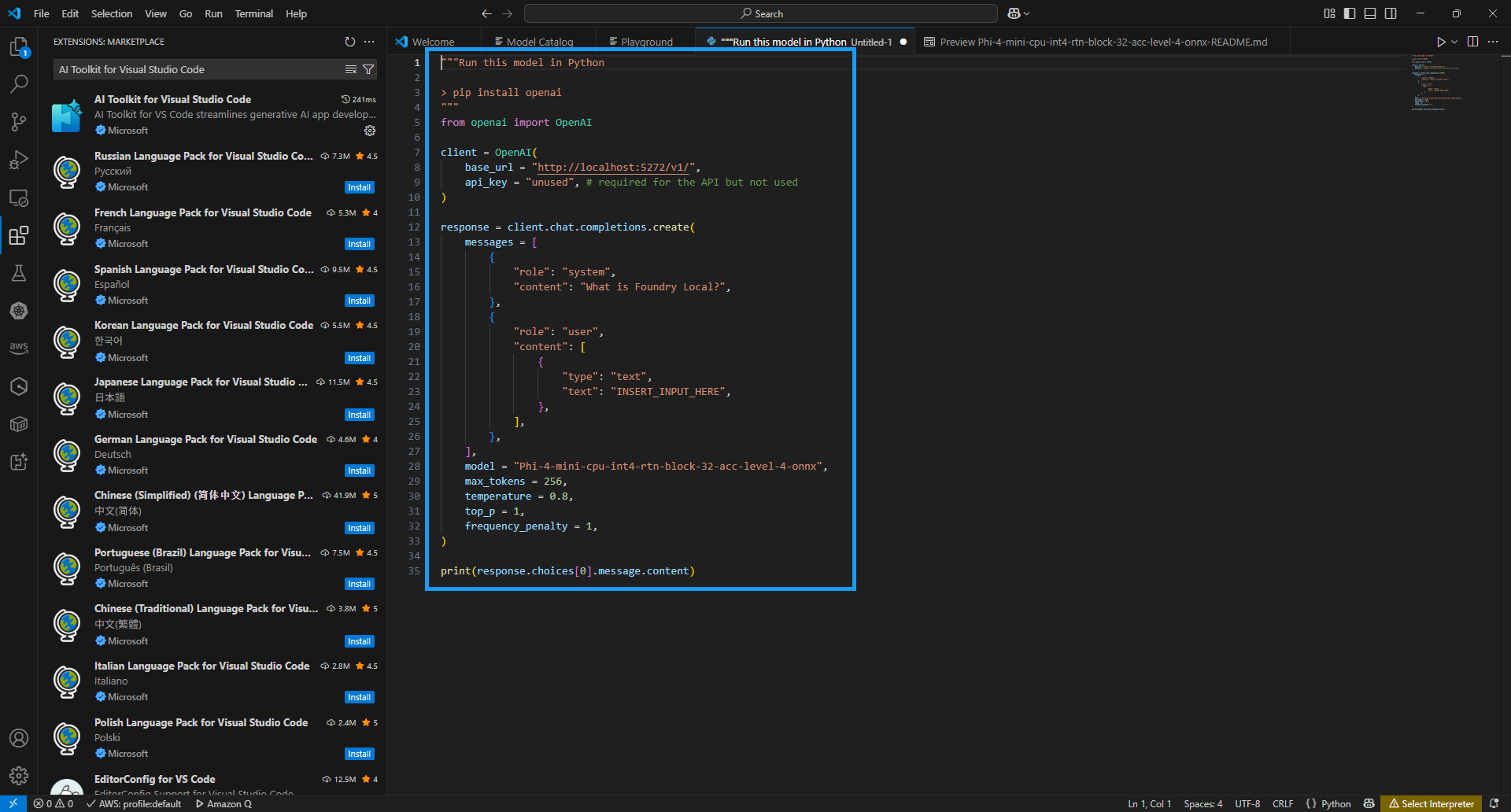Open the Search view in activity bar
Image resolution: width=1511 pixels, height=812 pixels.
(x=19, y=84)
